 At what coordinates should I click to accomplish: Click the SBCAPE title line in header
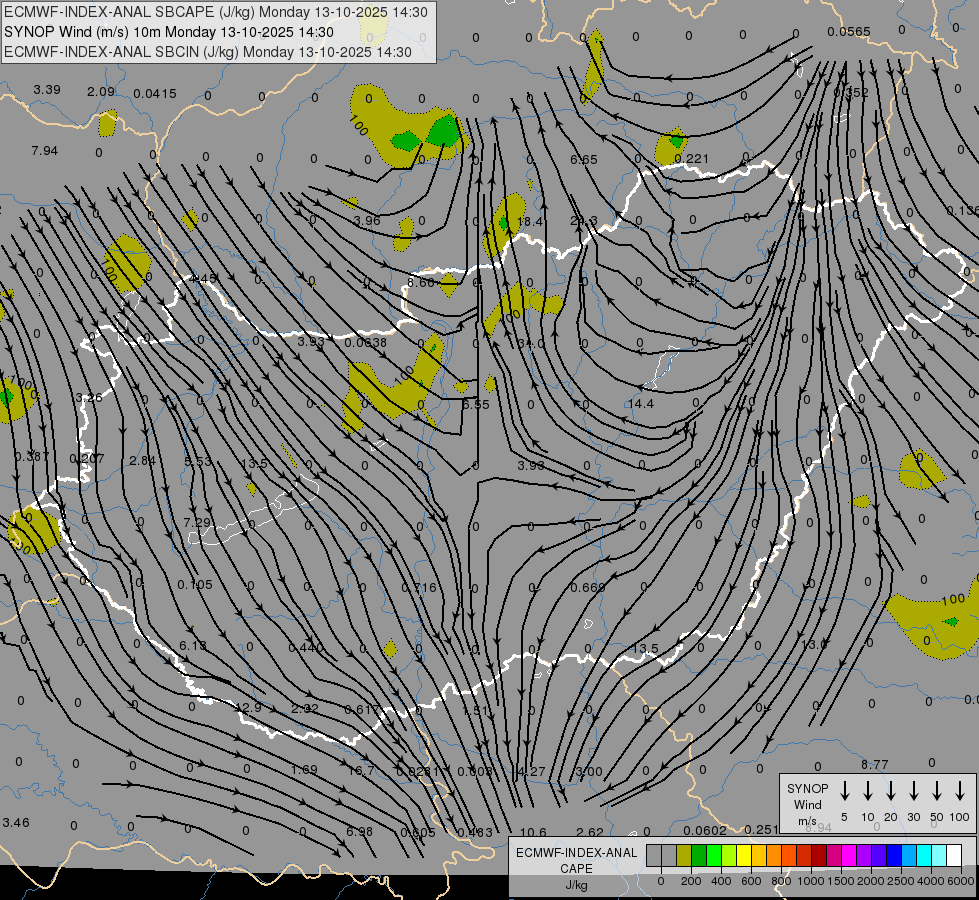coord(216,12)
